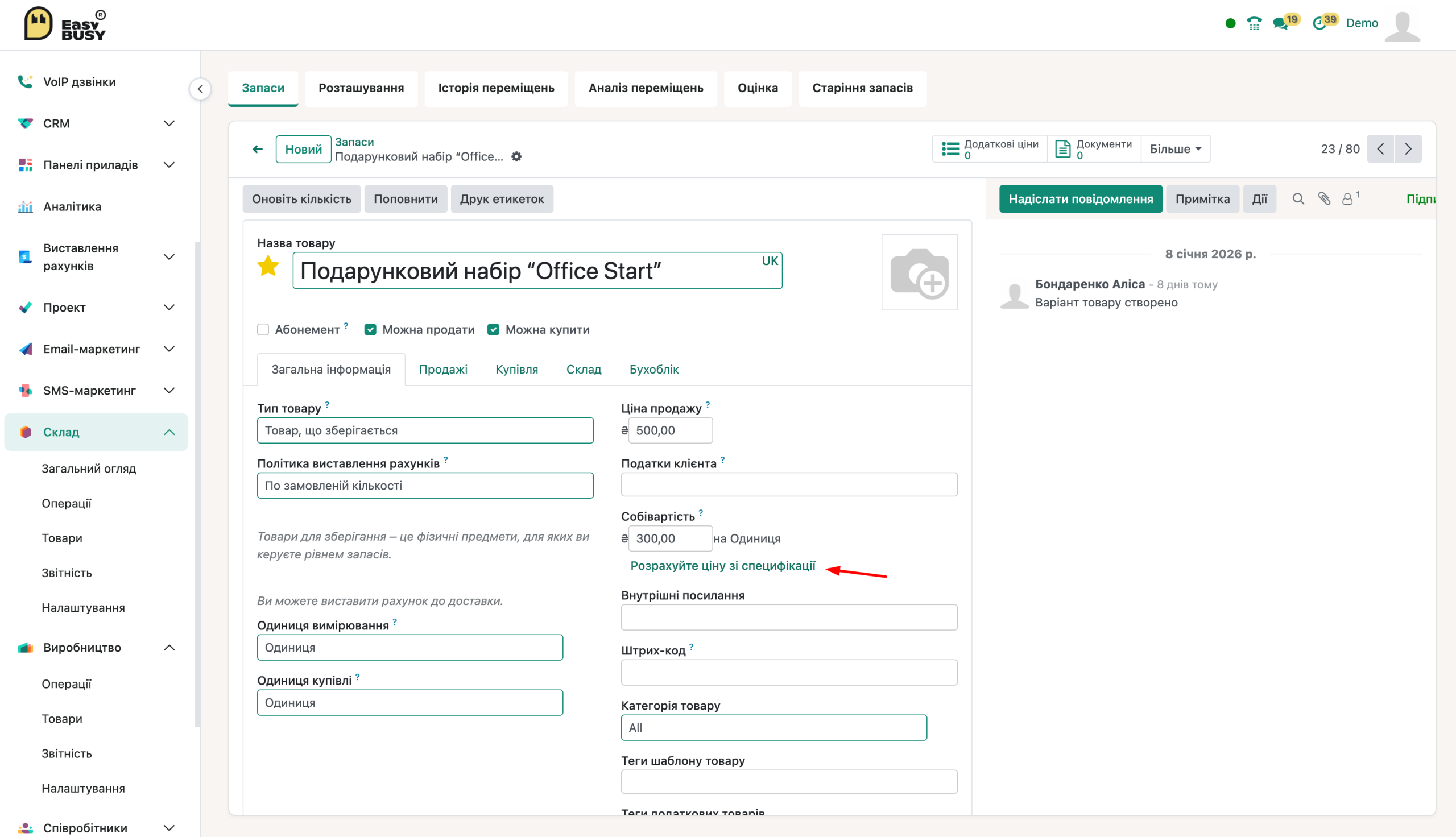Open the gear settings next to product name

(516, 156)
